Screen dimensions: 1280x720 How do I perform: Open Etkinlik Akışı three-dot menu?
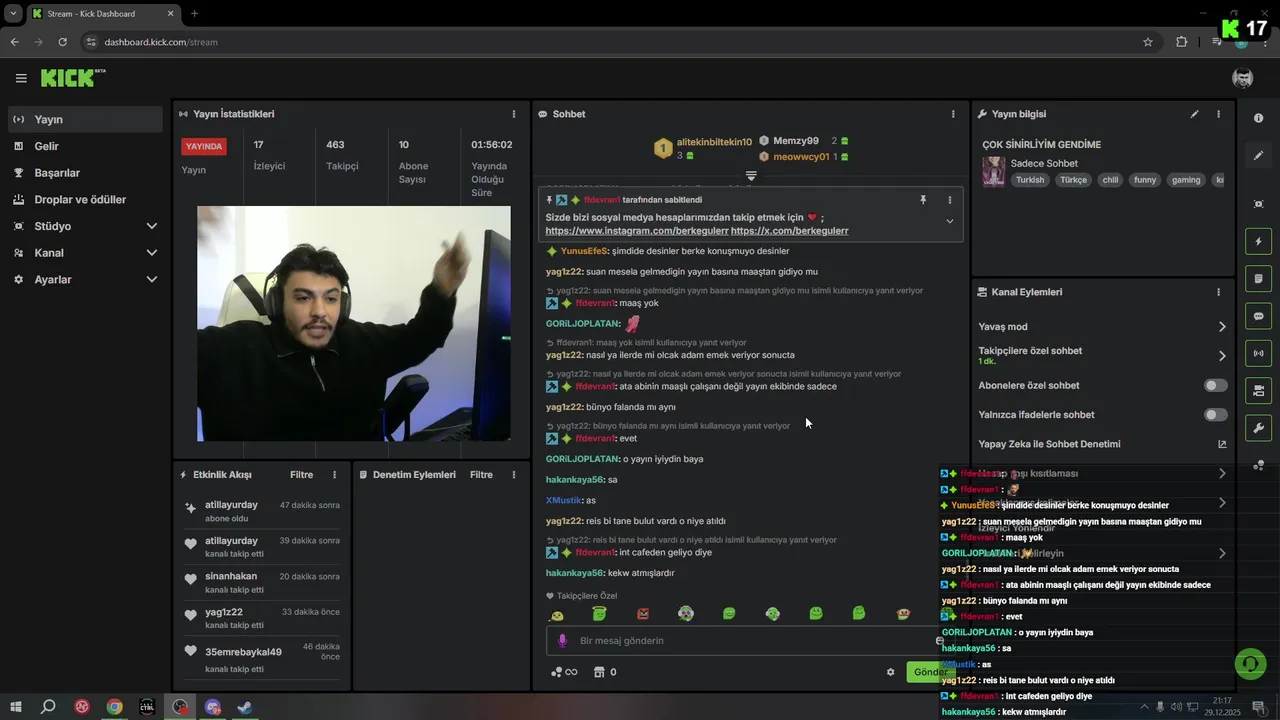click(x=334, y=475)
